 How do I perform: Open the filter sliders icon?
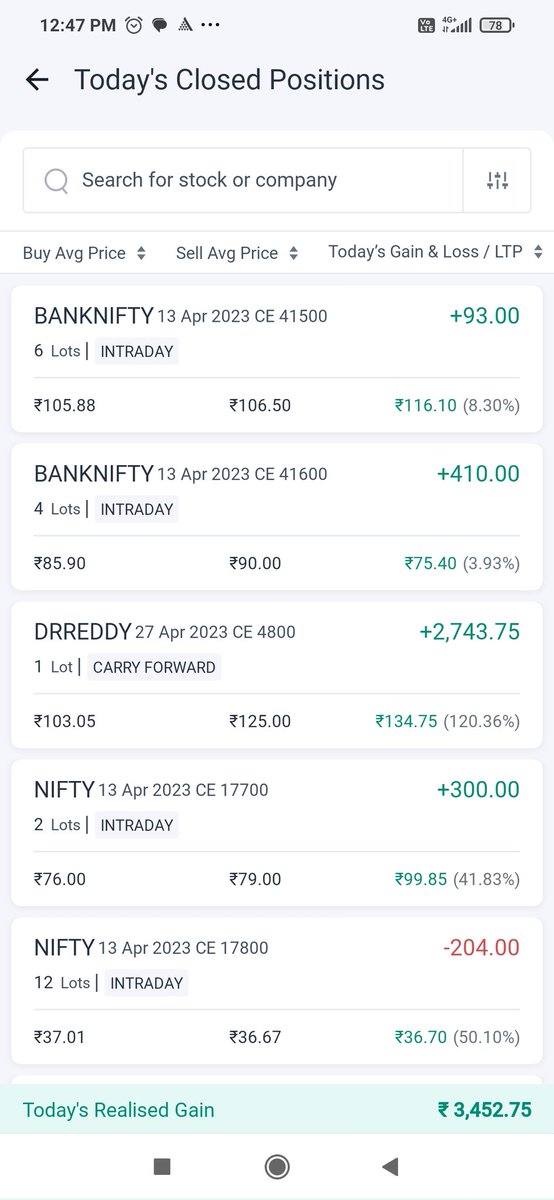coord(497,181)
